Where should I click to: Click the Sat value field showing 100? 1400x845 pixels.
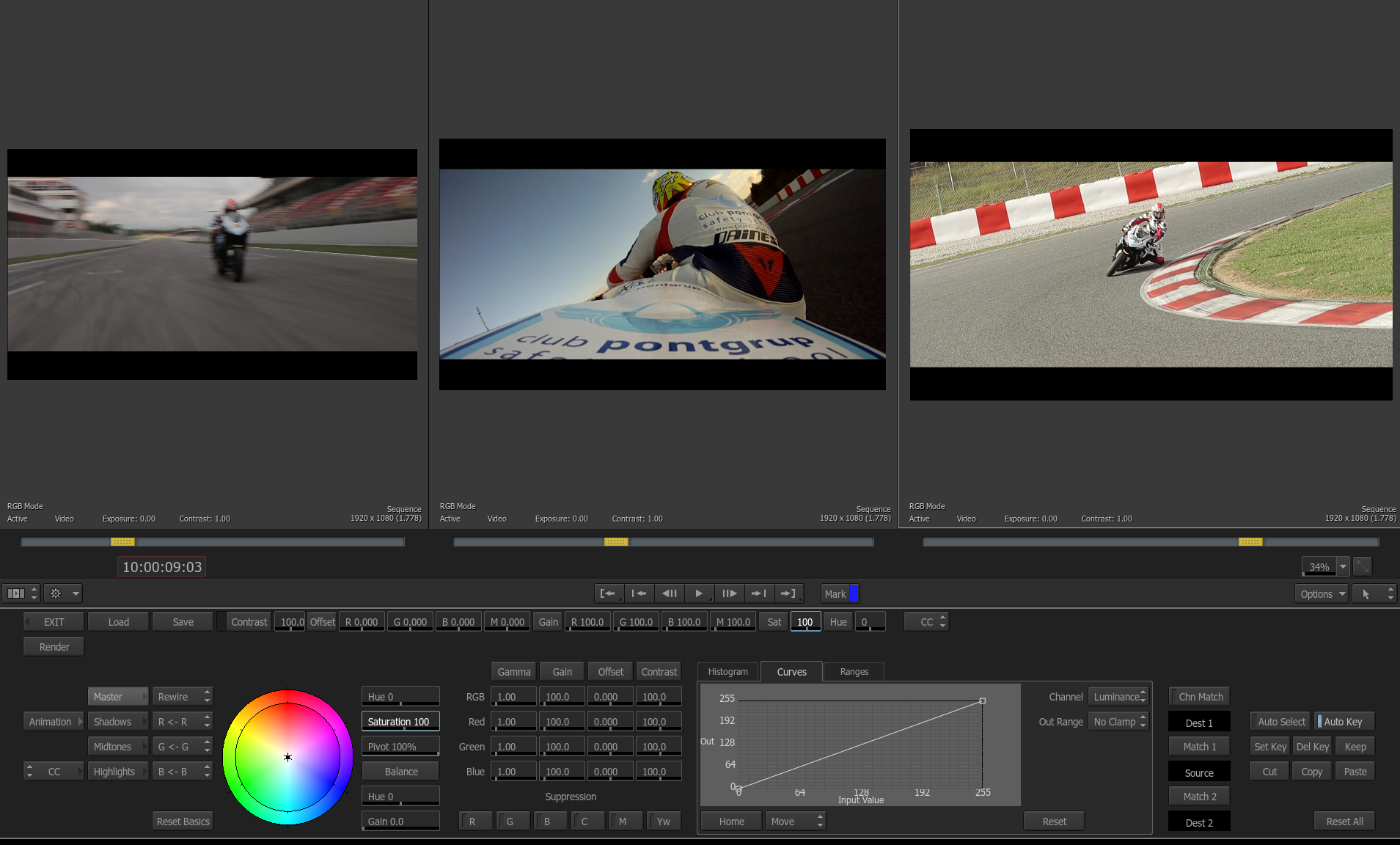coord(805,622)
